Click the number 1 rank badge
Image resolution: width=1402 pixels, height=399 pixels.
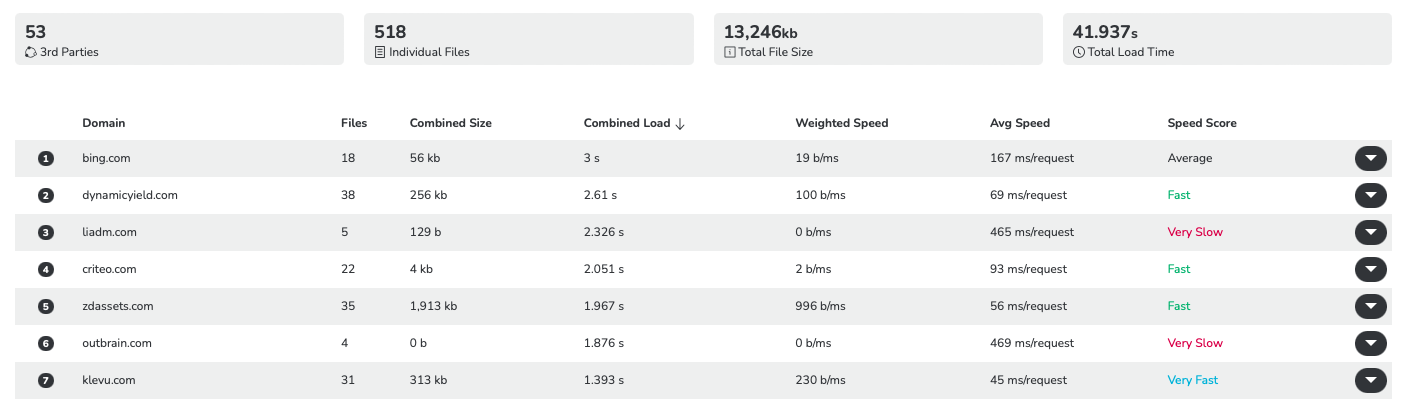pyautogui.click(x=45, y=158)
